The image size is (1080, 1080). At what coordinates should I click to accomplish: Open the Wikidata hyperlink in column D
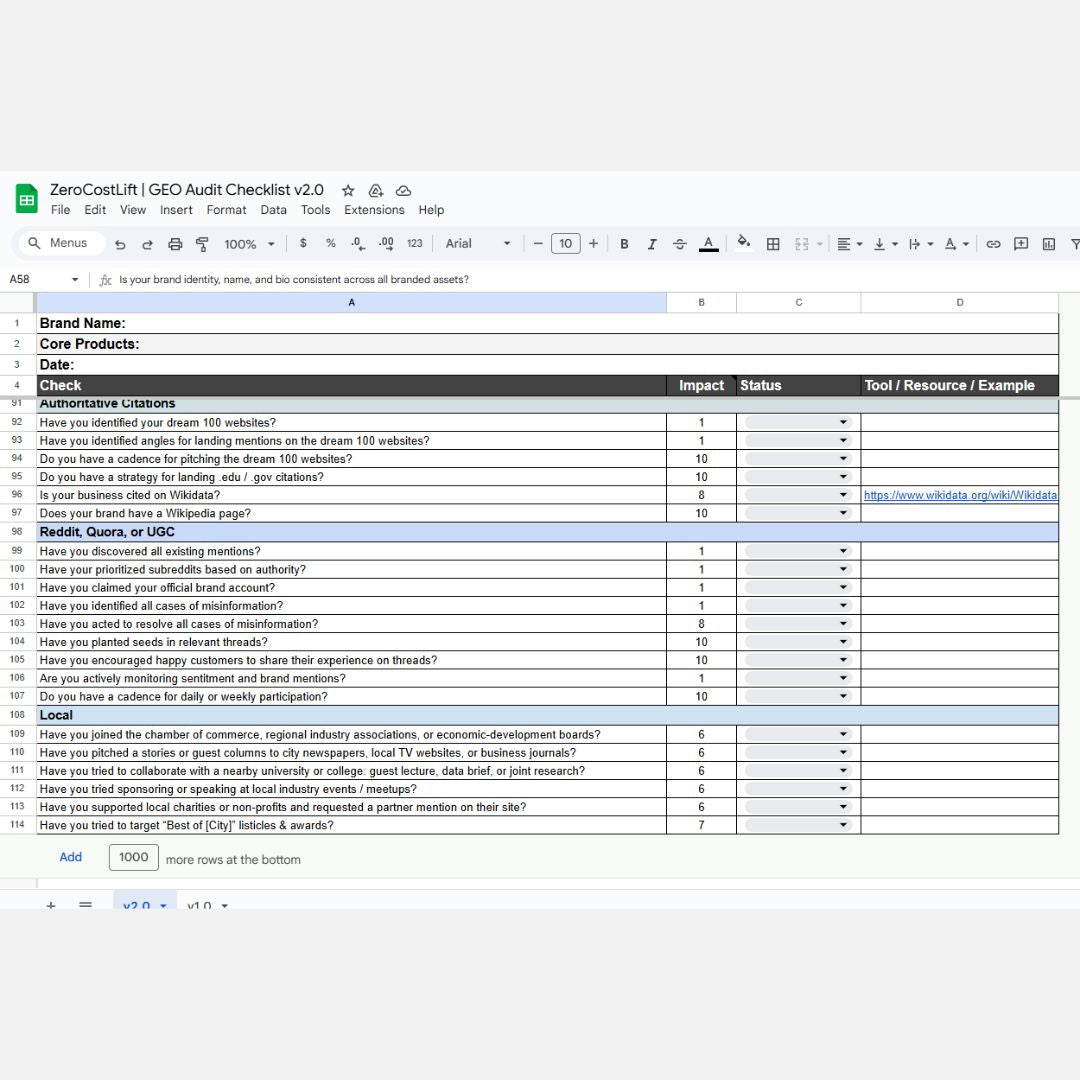pos(959,495)
